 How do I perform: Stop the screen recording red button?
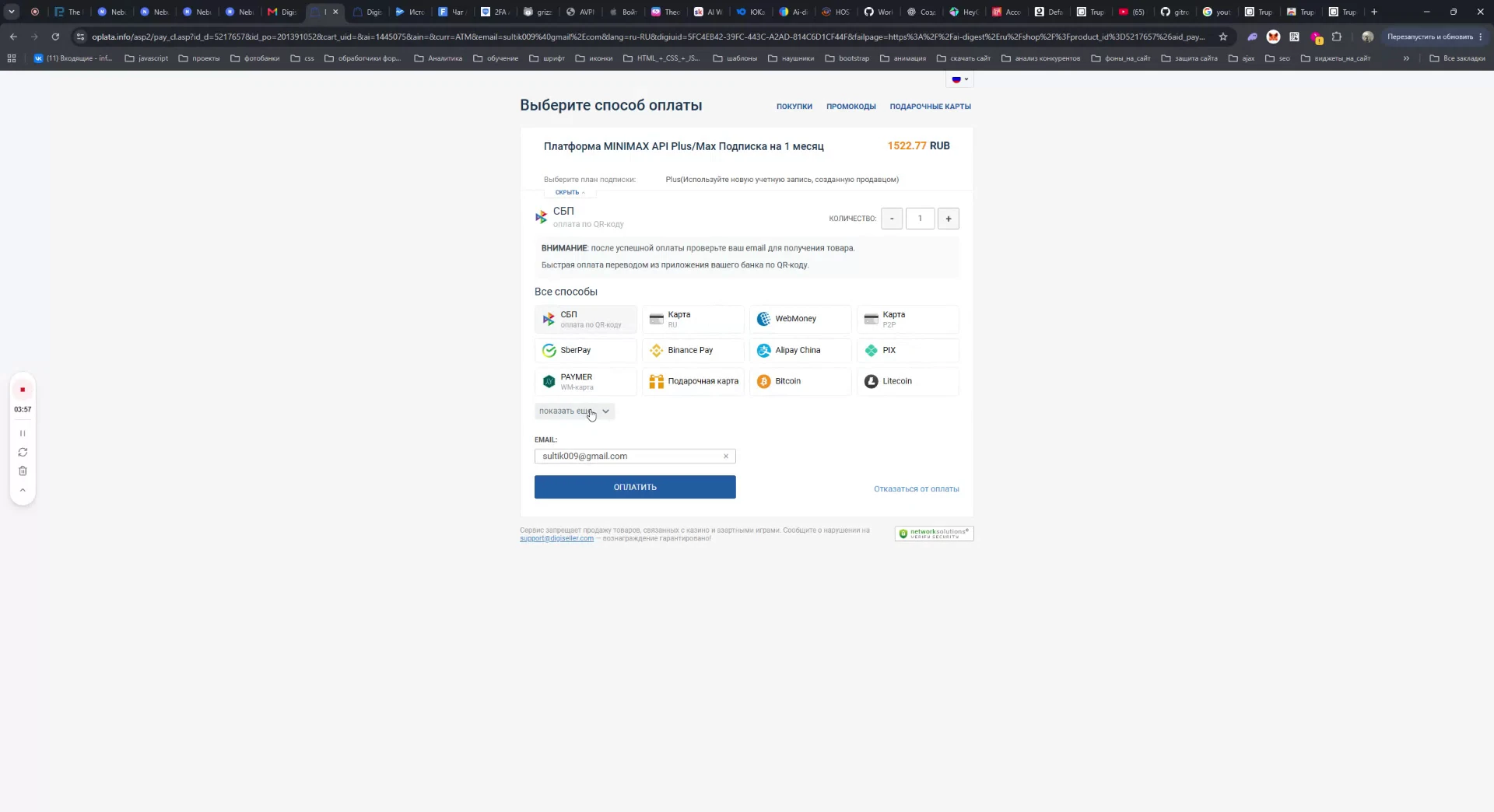click(23, 390)
